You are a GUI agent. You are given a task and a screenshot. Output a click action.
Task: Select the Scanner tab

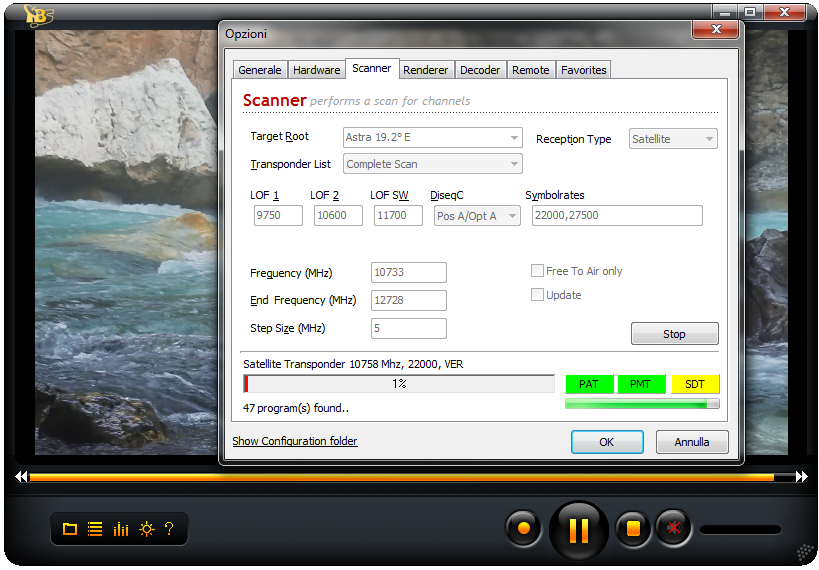(371, 68)
